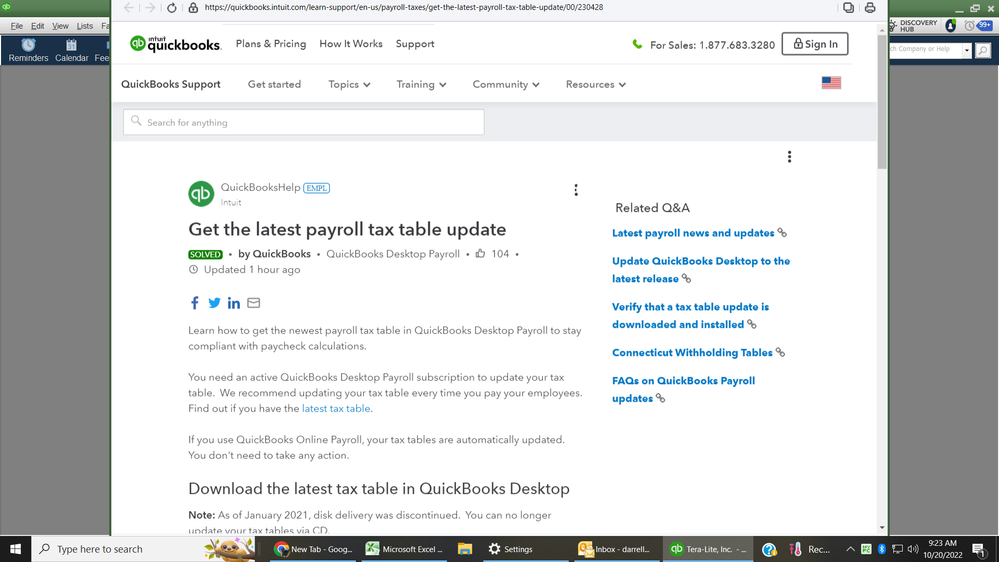999x562 pixels.
Task: Go forward with the browser forward arrow
Action: coord(150,8)
